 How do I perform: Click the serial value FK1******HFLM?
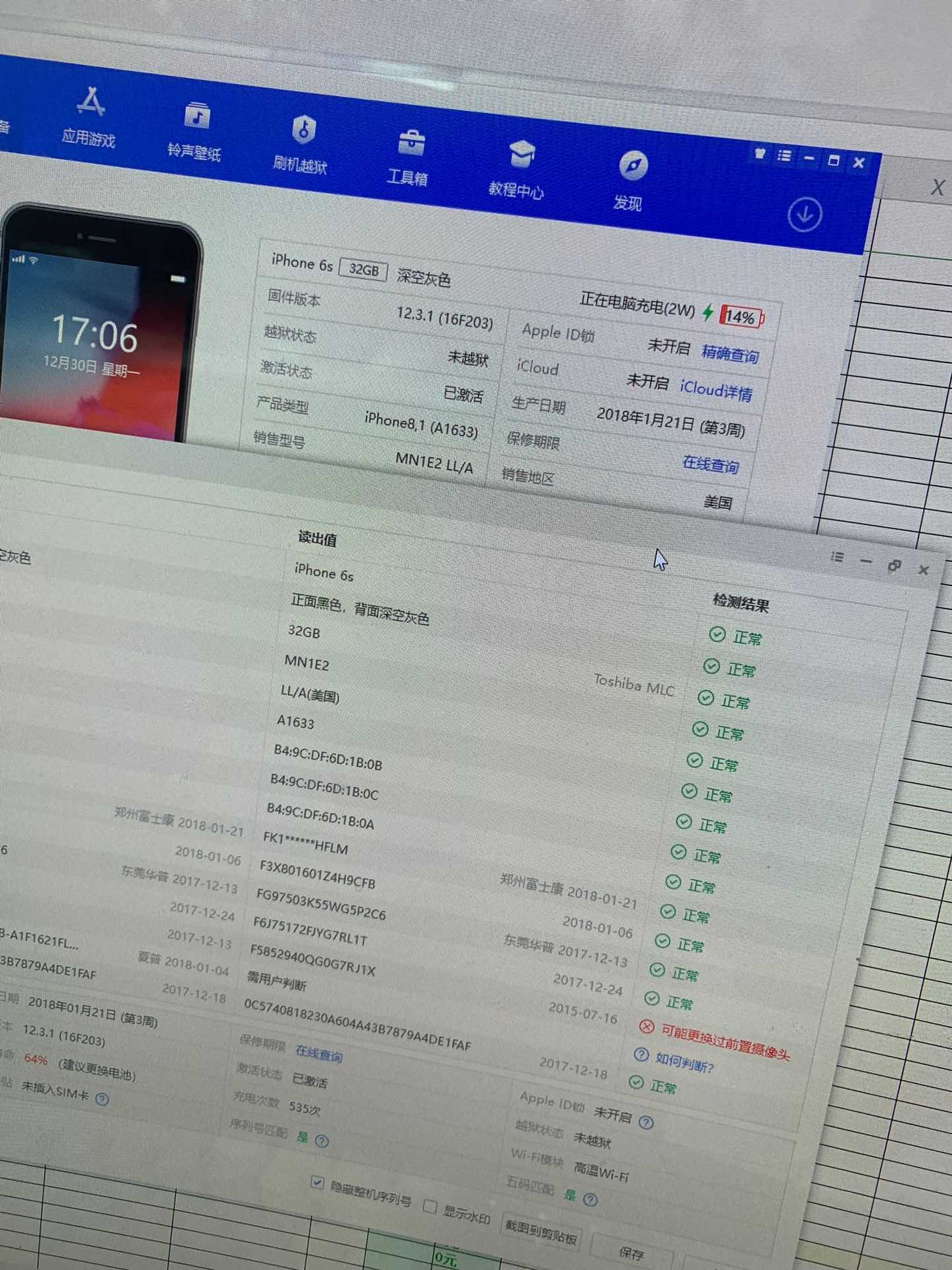point(305,843)
